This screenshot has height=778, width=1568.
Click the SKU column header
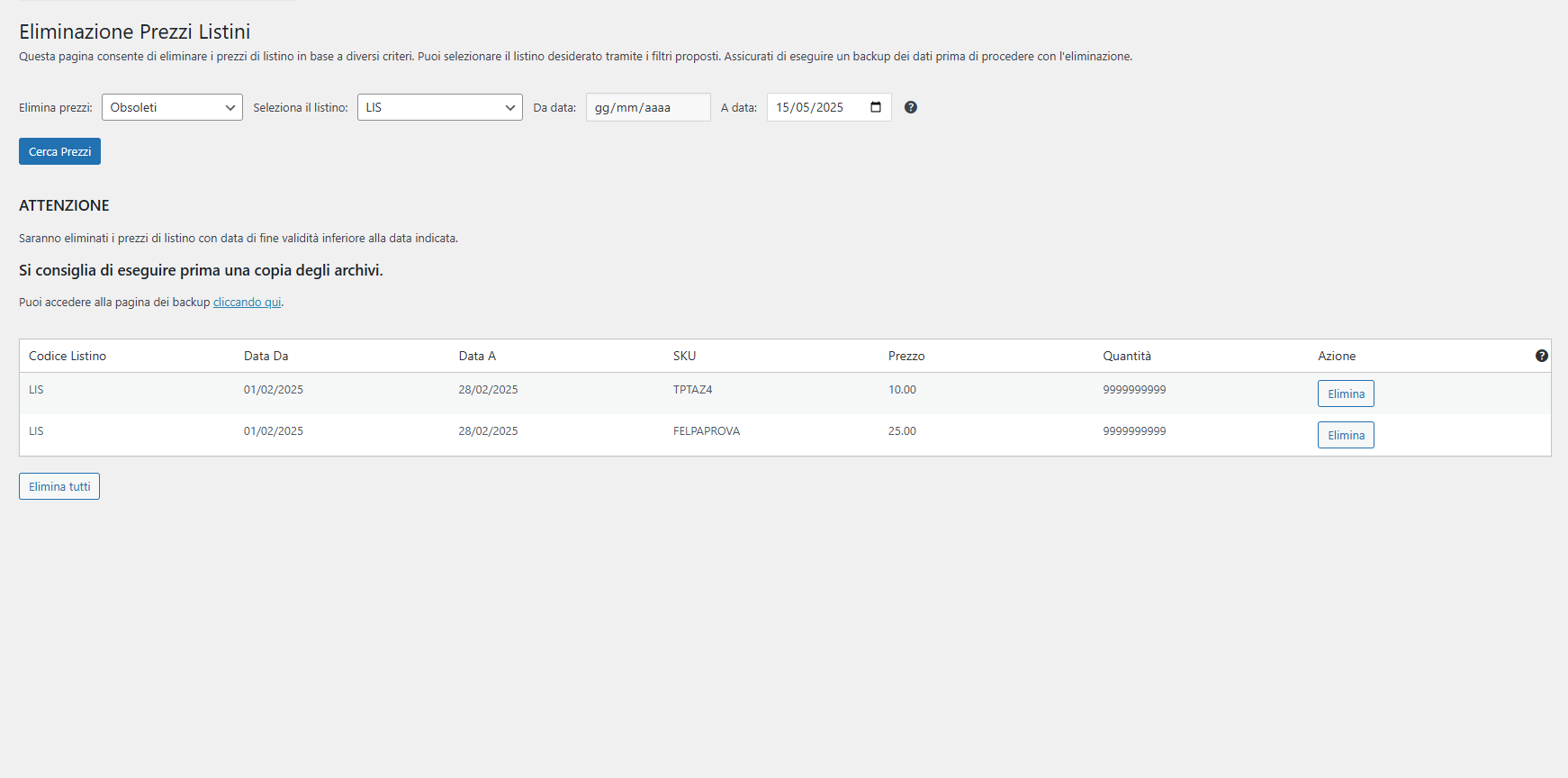pos(684,356)
